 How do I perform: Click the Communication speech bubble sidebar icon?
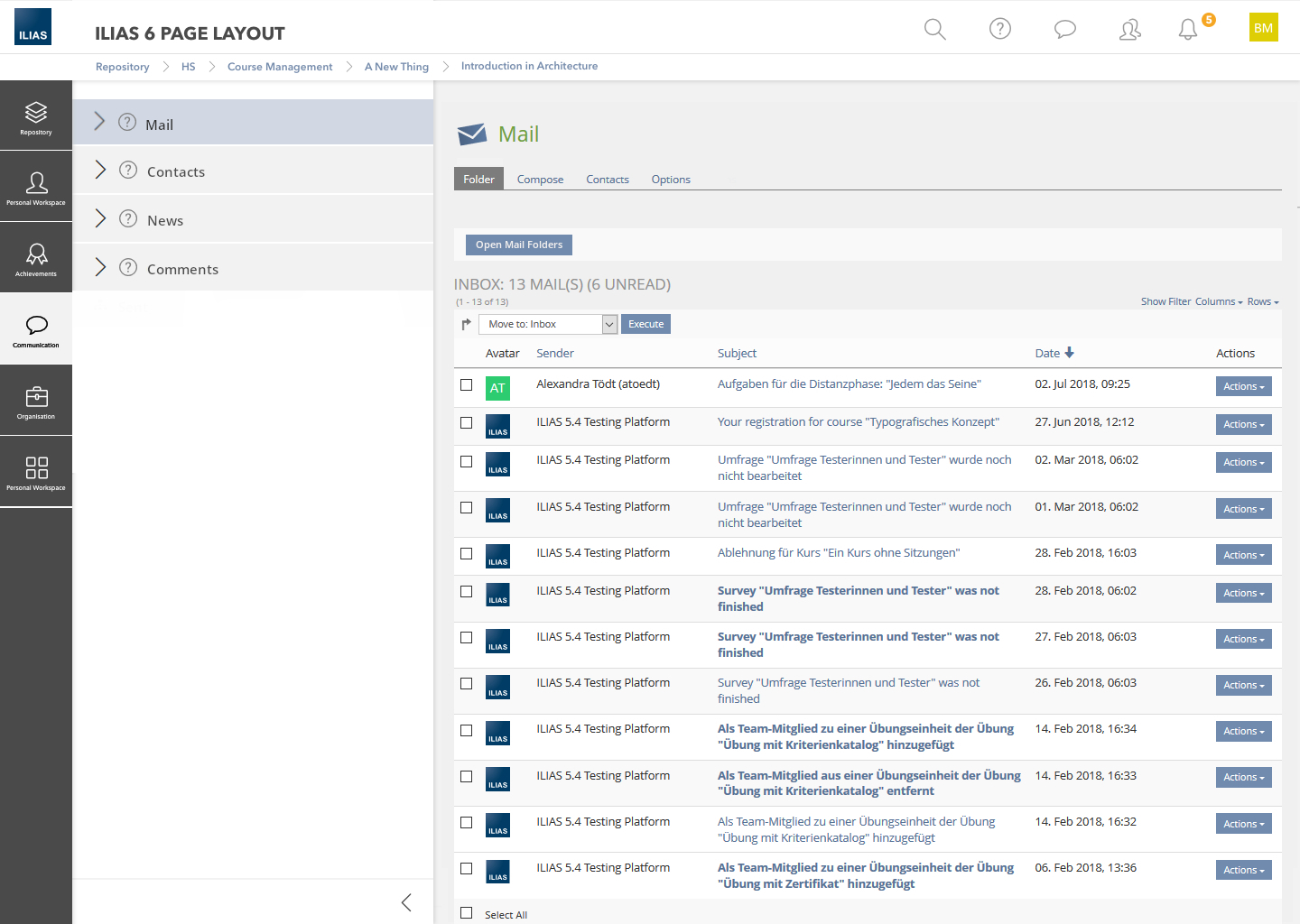point(36,329)
